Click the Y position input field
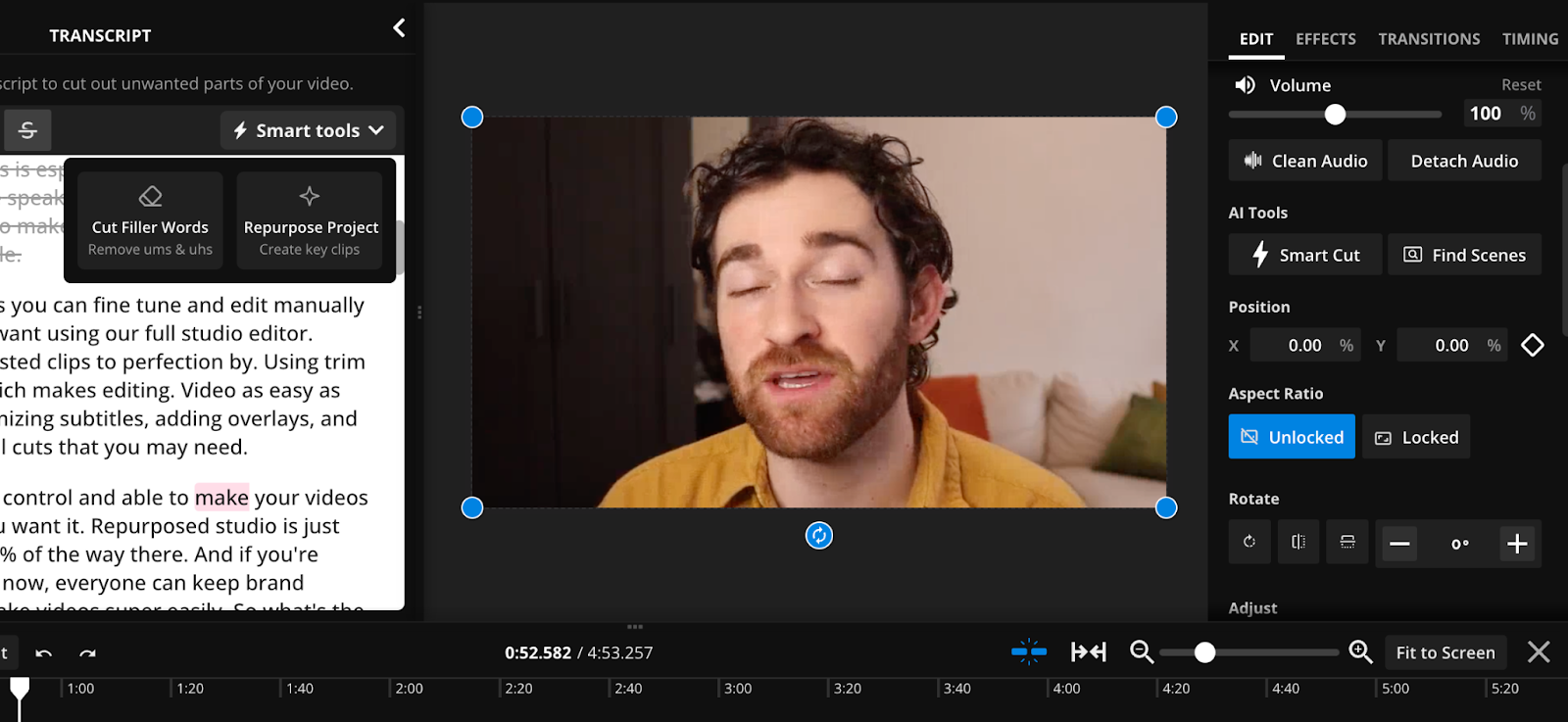The image size is (1568, 722). tap(1452, 345)
